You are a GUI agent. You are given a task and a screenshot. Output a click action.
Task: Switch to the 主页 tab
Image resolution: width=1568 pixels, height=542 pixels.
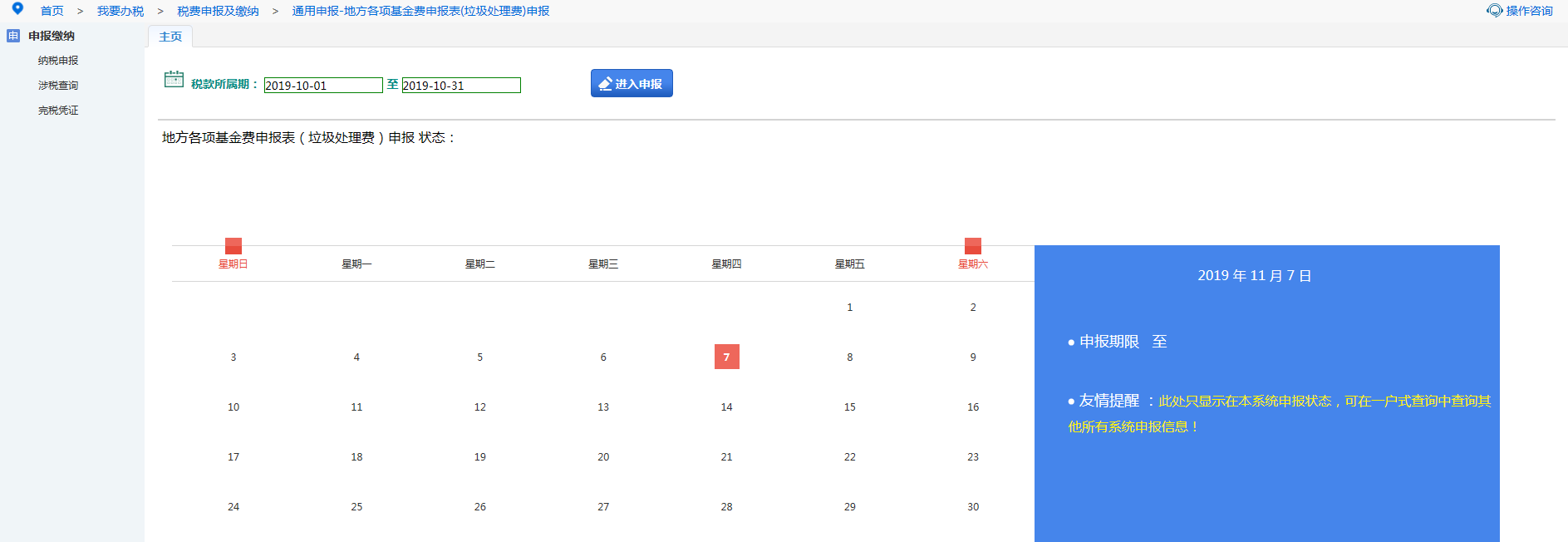point(170,37)
